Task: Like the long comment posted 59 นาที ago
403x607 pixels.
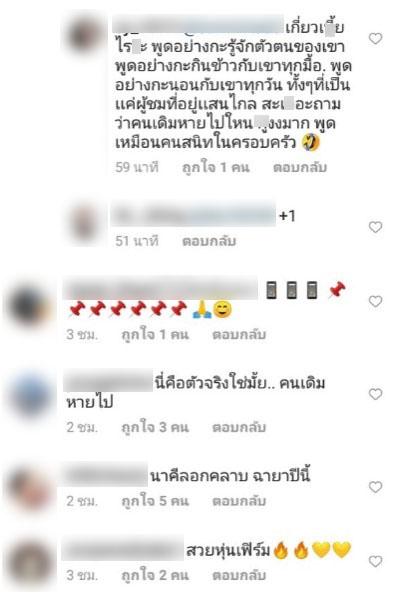Action: click(x=375, y=38)
